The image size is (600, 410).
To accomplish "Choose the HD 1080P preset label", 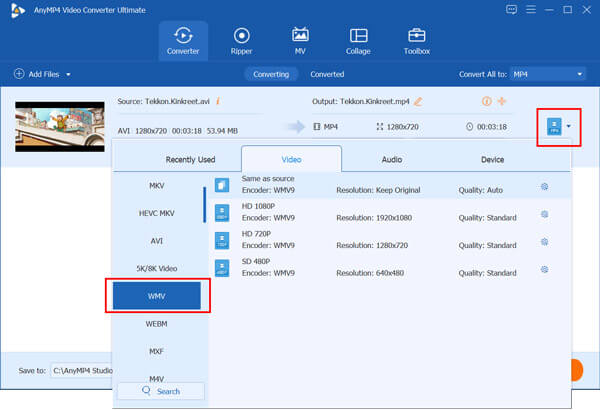I will click(258, 206).
